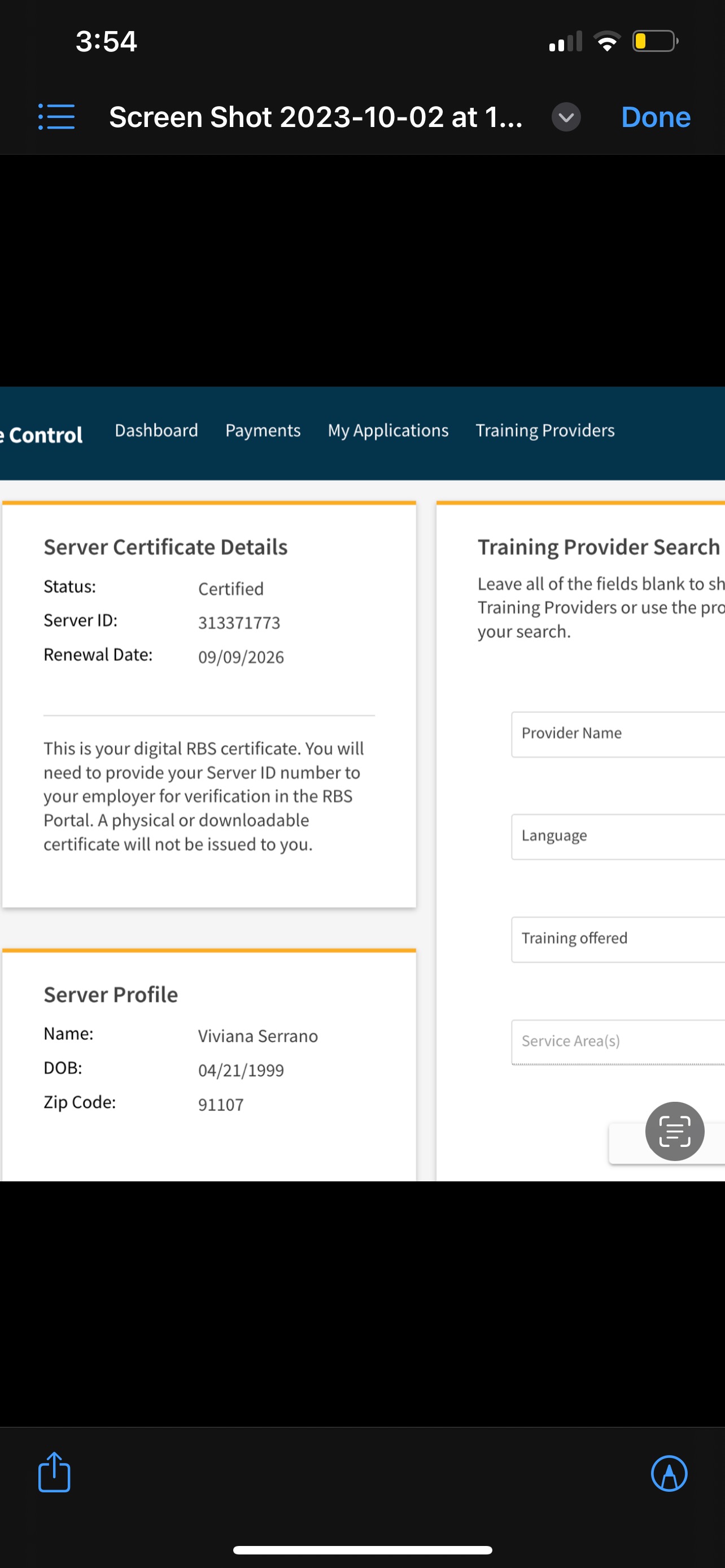Tap the Done button
The width and height of the screenshot is (725, 1568).
point(655,117)
